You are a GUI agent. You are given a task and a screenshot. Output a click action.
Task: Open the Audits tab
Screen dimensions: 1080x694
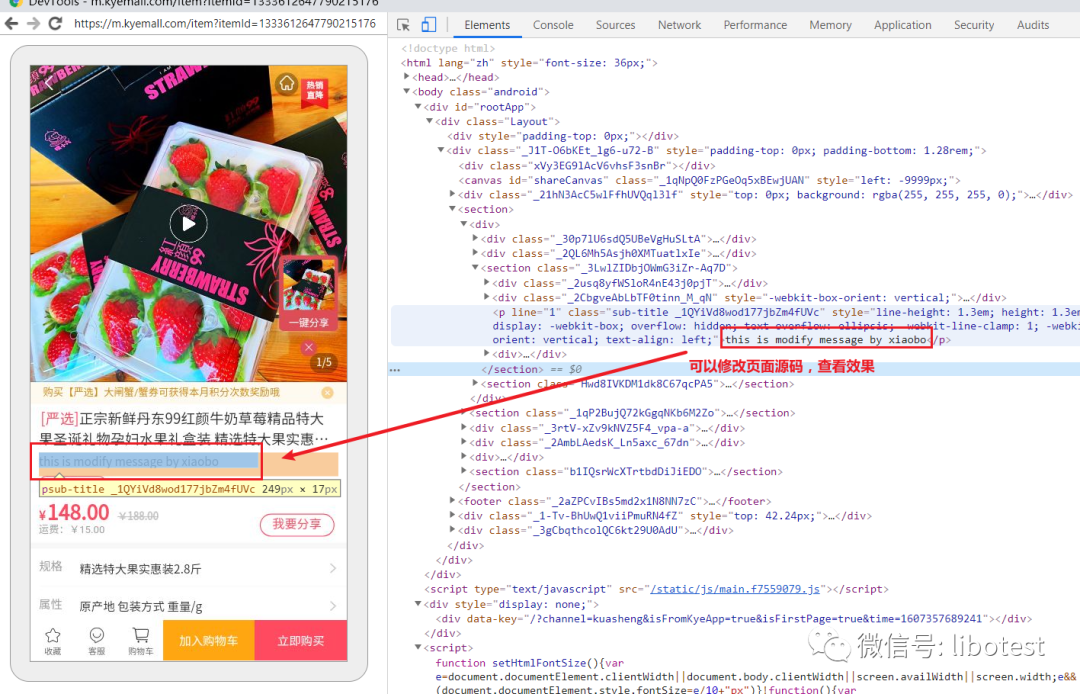pos(1032,25)
